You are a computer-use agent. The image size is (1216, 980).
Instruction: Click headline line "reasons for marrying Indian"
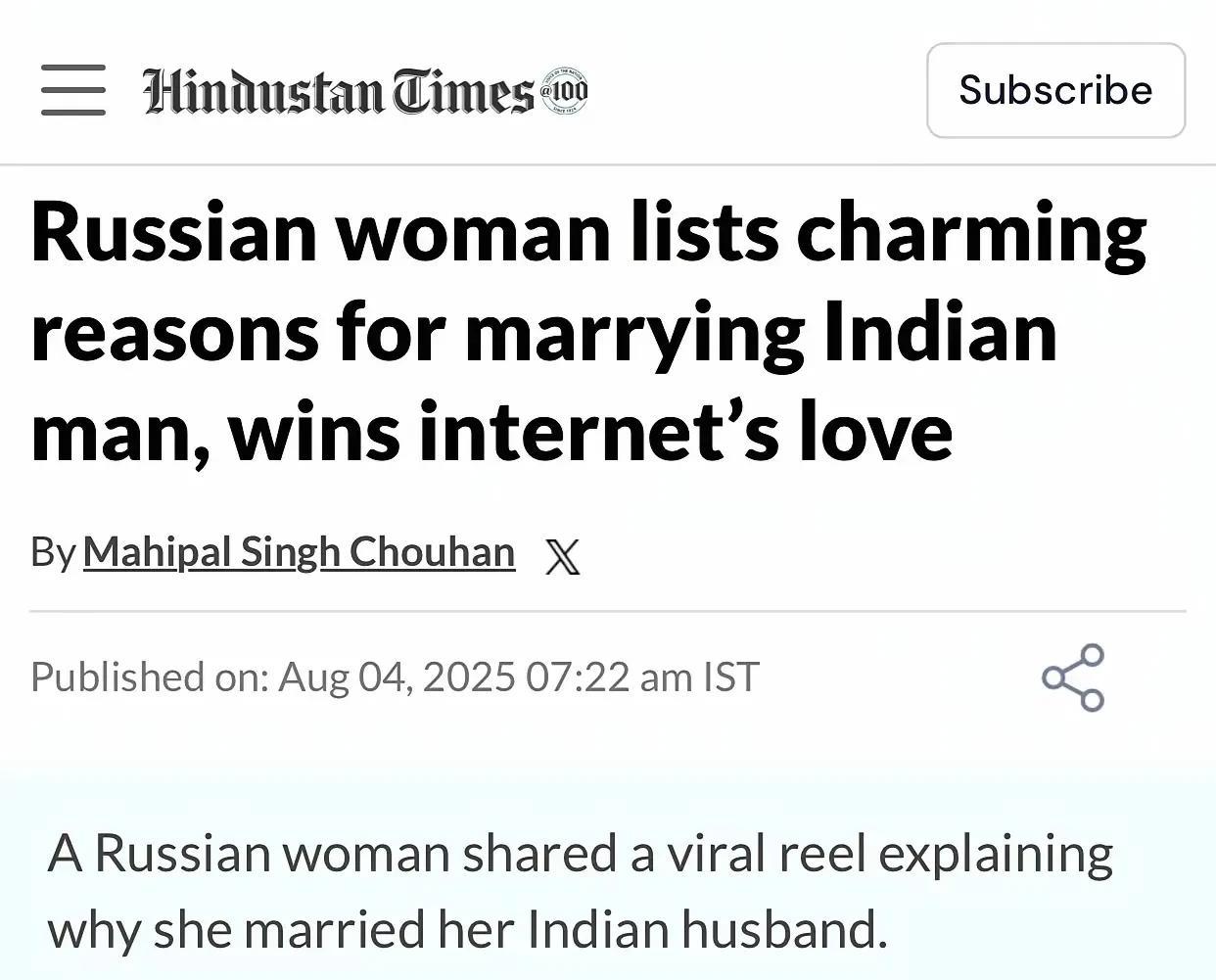tap(543, 333)
